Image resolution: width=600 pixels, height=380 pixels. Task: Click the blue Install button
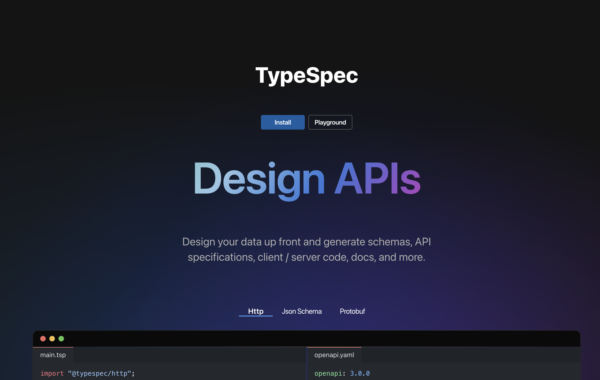(x=283, y=122)
